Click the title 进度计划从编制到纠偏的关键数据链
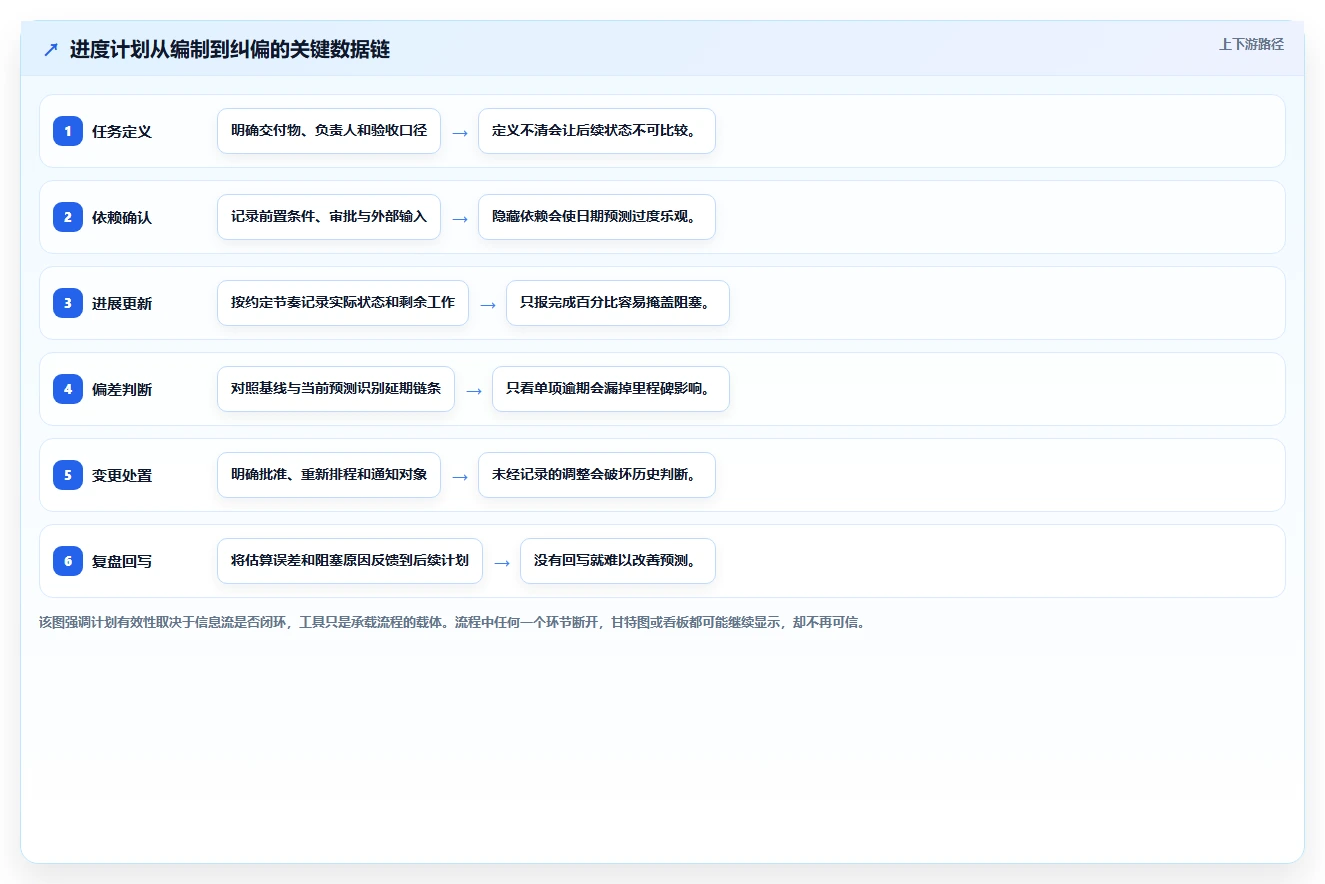Screen dimensions: 1325x884 [230, 50]
